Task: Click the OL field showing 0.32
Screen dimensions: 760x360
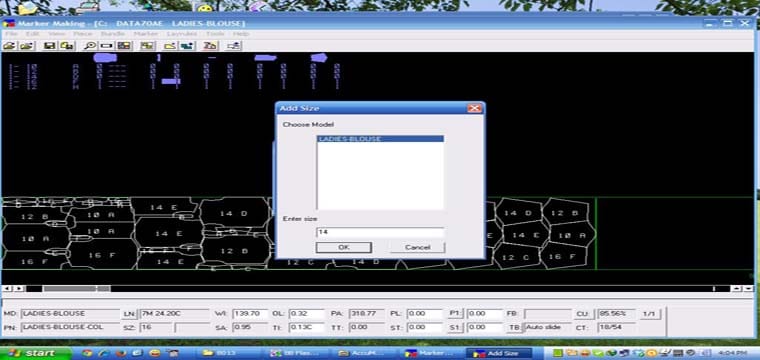Action: [306, 313]
